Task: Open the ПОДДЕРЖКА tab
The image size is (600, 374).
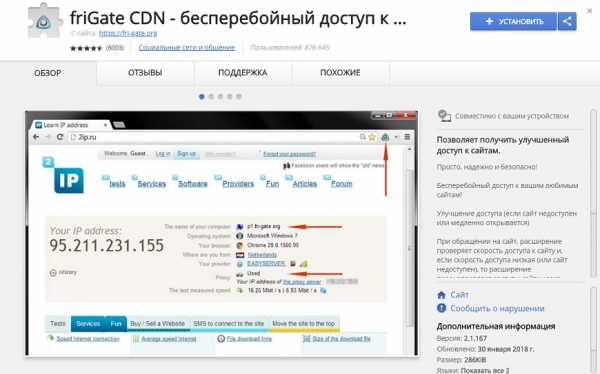Action: click(243, 72)
